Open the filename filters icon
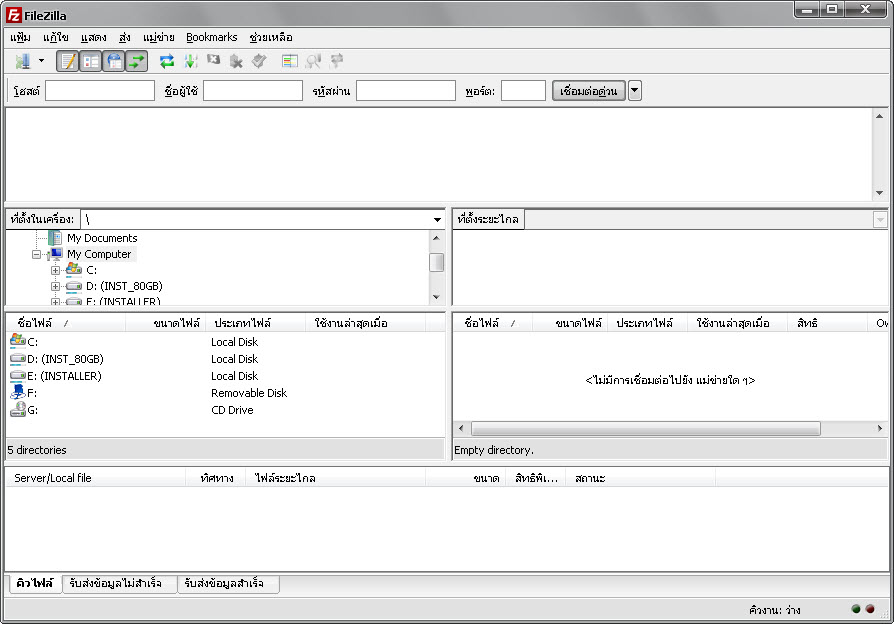The image size is (894, 624). click(x=290, y=62)
